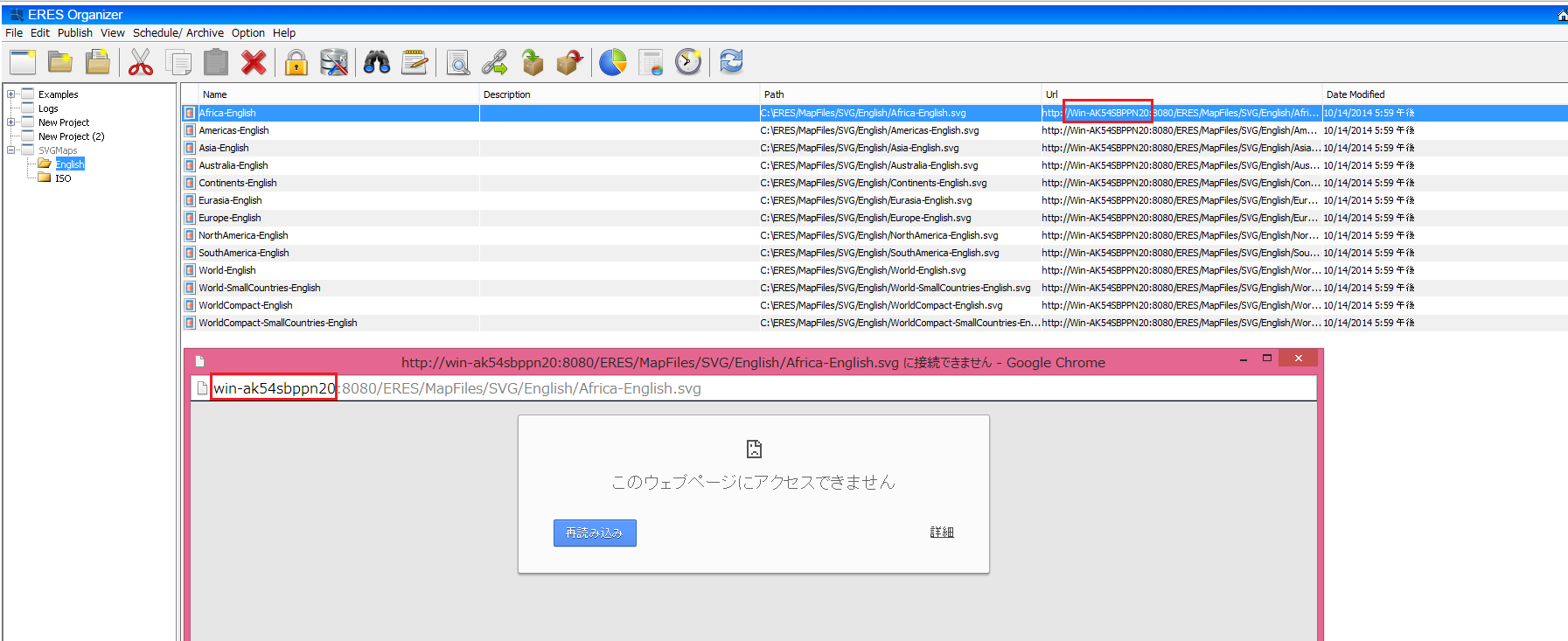Click the padlock security toolbar icon
Image resolution: width=1568 pixels, height=641 pixels.
(296, 62)
